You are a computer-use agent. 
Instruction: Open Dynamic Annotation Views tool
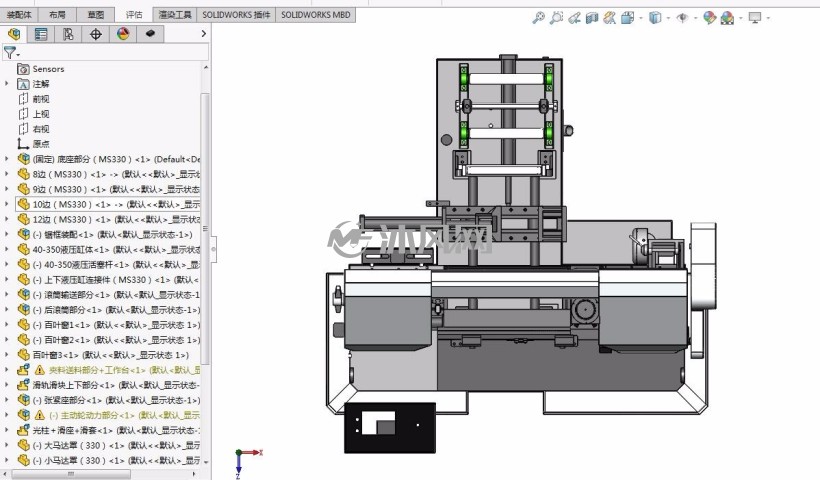click(x=610, y=18)
